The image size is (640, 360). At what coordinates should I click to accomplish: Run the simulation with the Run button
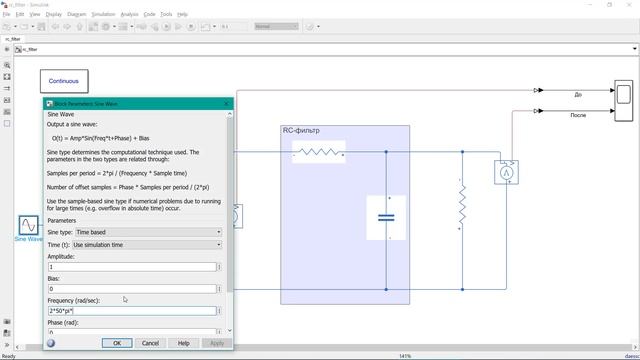(x=166, y=27)
